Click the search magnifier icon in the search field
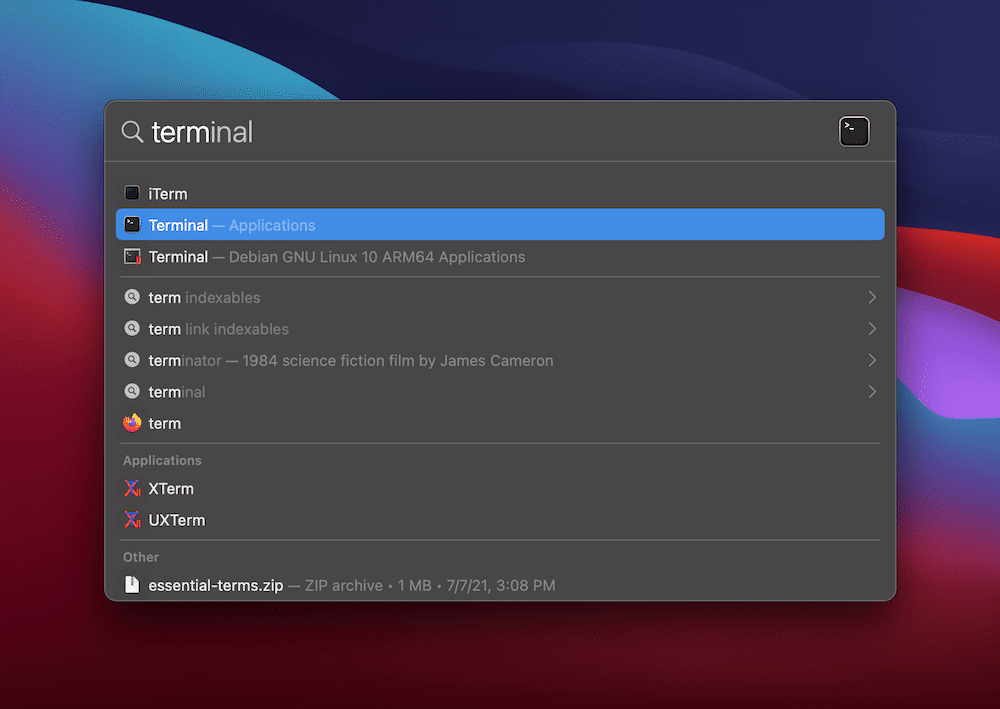The width and height of the screenshot is (1000, 709). pos(131,131)
